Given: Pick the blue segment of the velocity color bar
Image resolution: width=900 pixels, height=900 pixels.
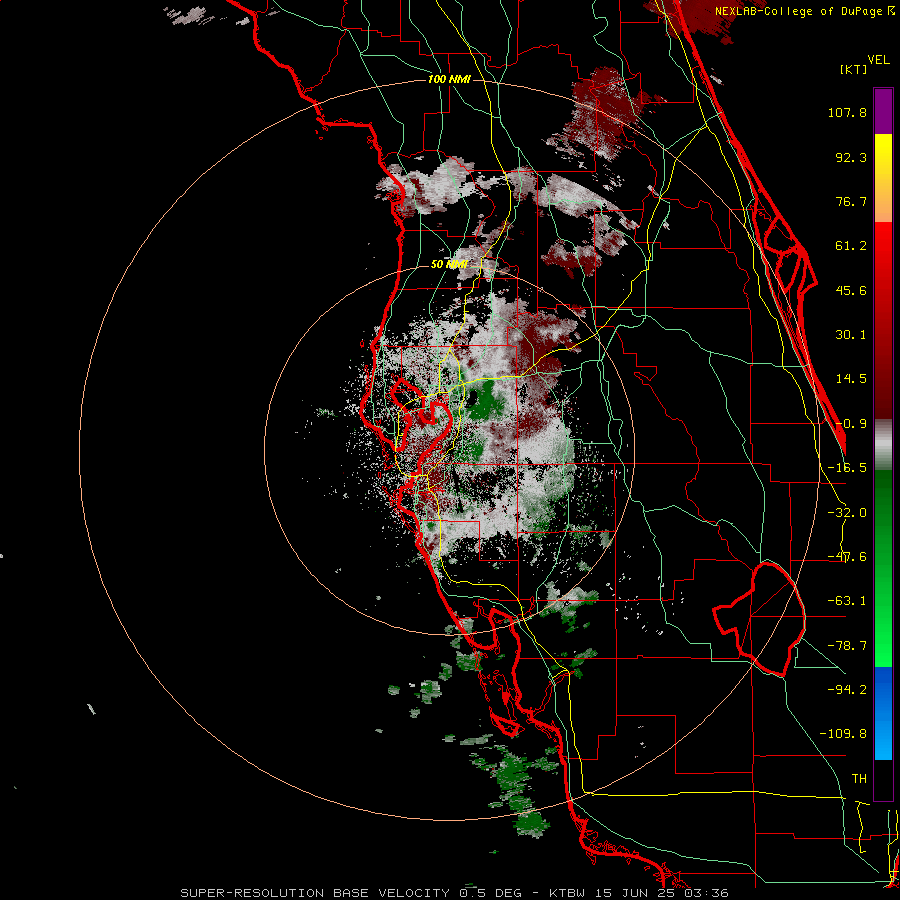Looking at the screenshot, I should point(883,713).
